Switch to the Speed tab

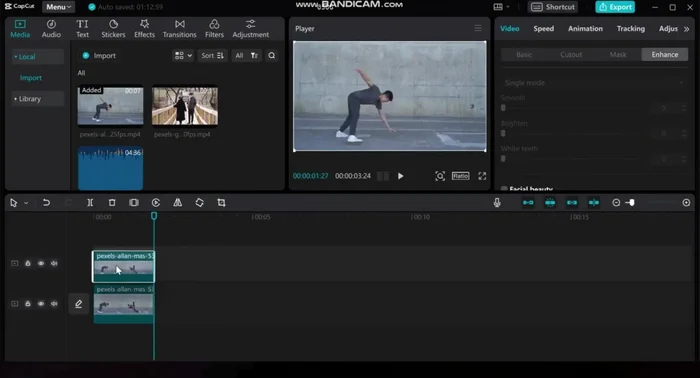click(x=543, y=29)
